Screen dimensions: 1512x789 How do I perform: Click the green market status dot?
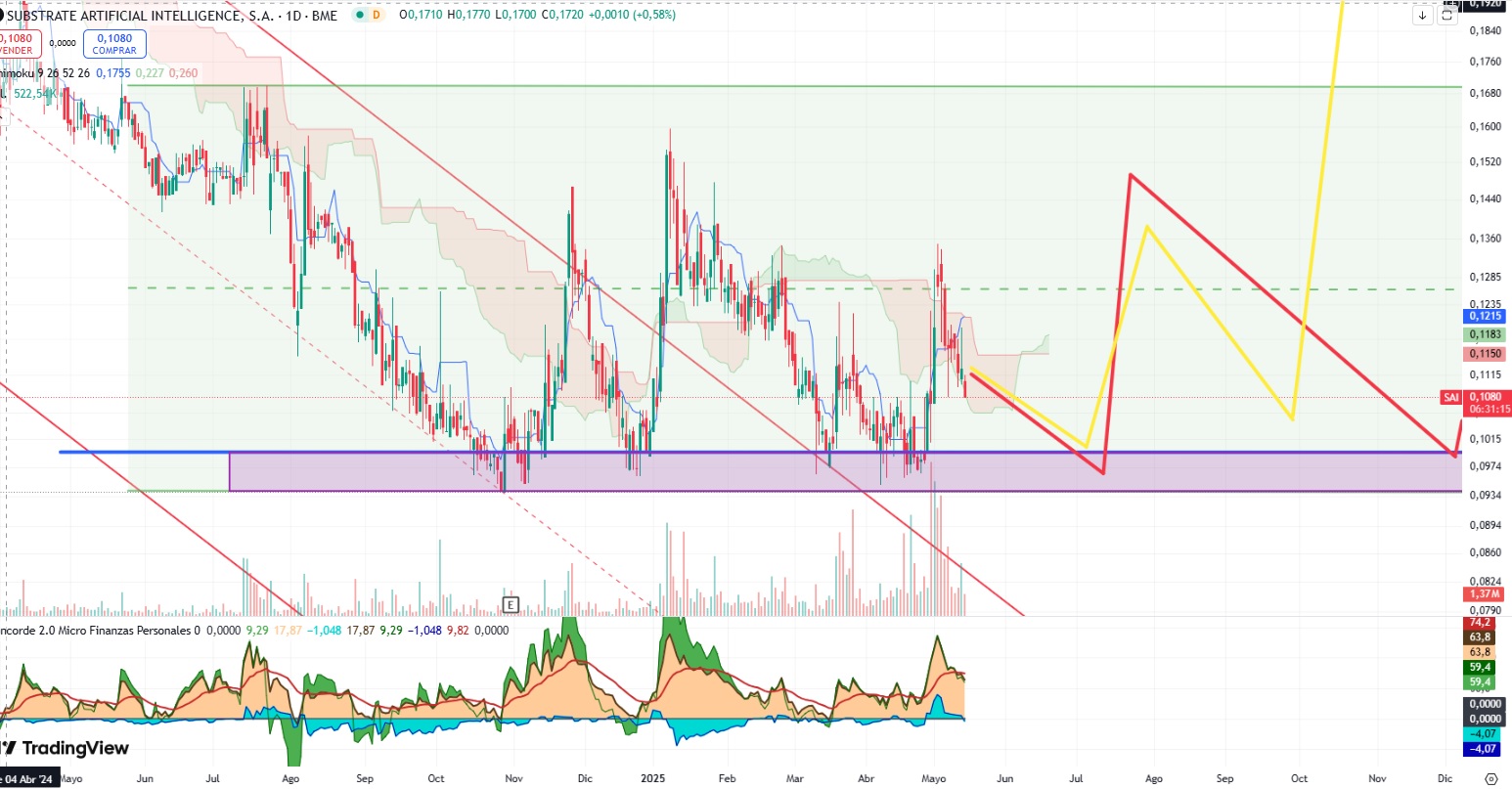(360, 16)
